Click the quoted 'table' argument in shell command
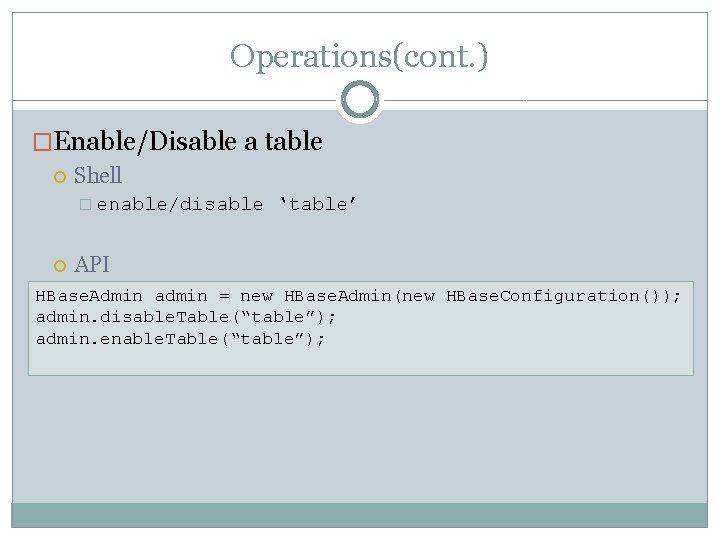Screen dimensions: 720x540 point(318,205)
